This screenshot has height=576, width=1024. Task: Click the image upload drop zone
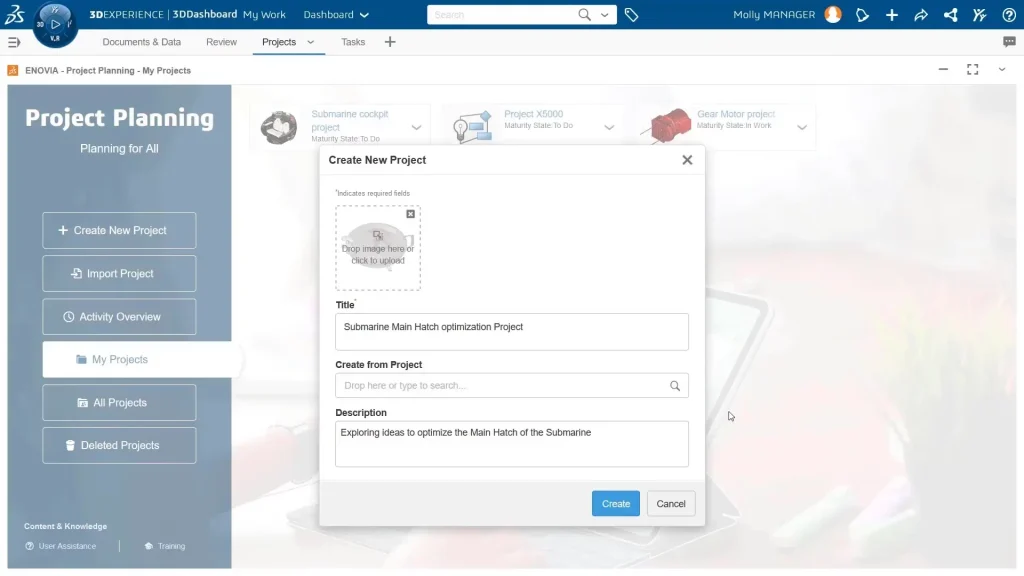tap(378, 250)
